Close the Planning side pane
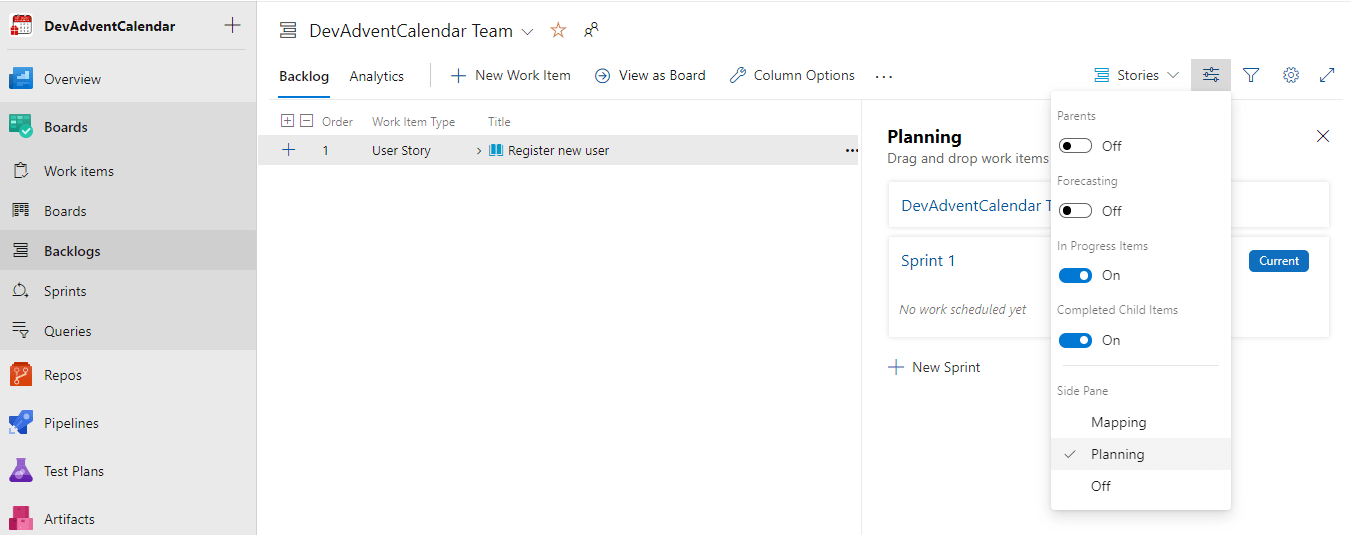 coord(1323,136)
